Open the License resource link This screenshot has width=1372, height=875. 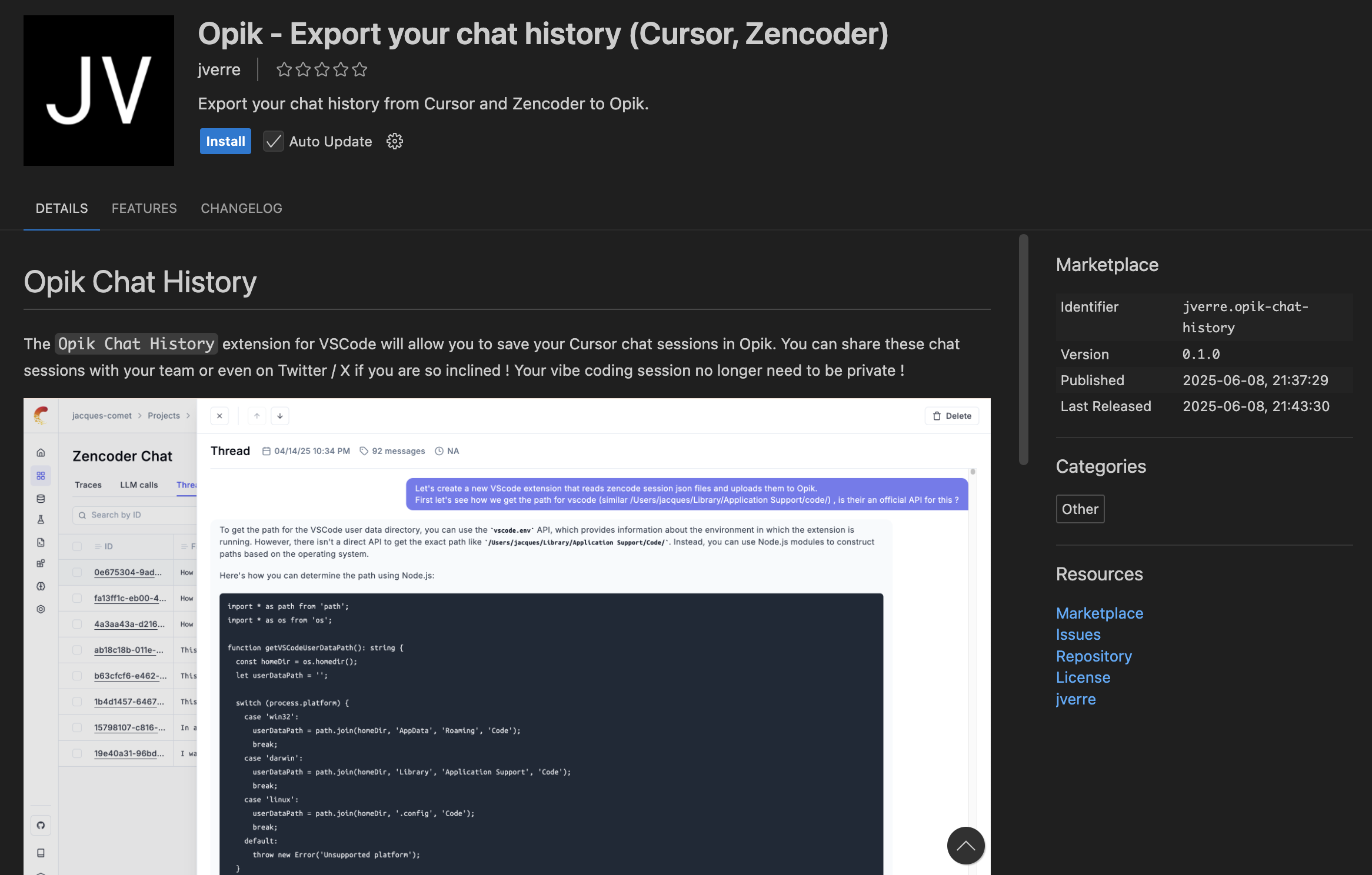tap(1083, 677)
